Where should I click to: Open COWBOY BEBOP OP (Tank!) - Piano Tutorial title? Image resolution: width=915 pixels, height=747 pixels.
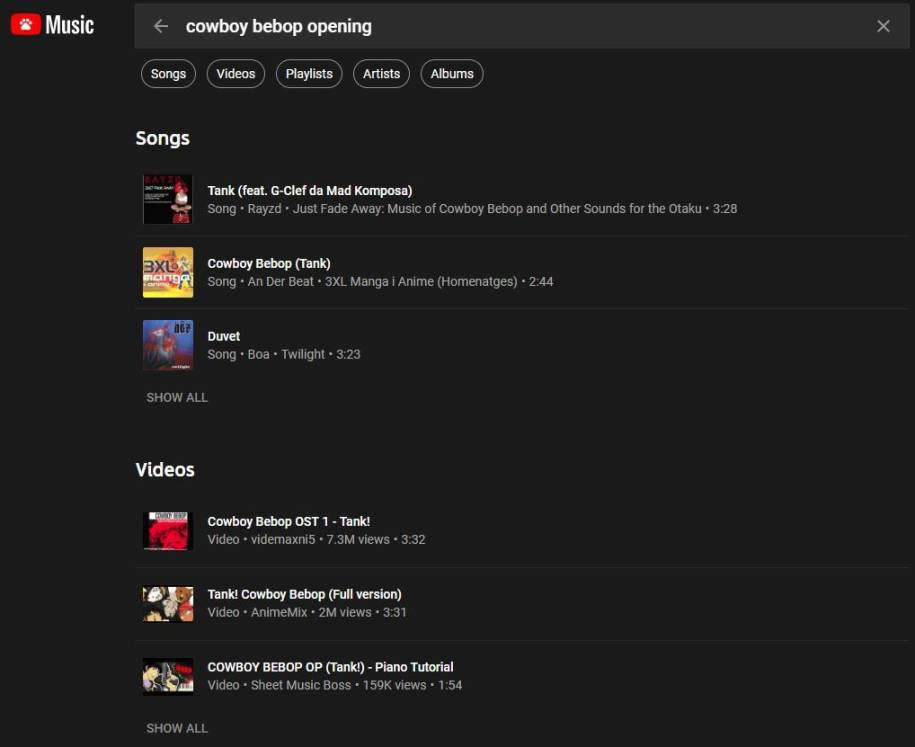(330, 667)
